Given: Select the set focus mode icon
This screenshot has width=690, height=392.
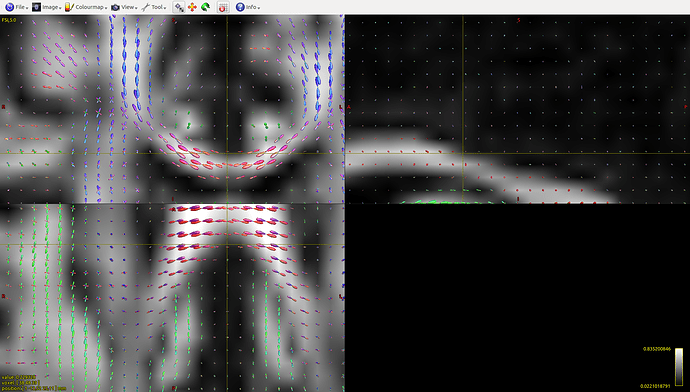Looking at the screenshot, I should [179, 7].
